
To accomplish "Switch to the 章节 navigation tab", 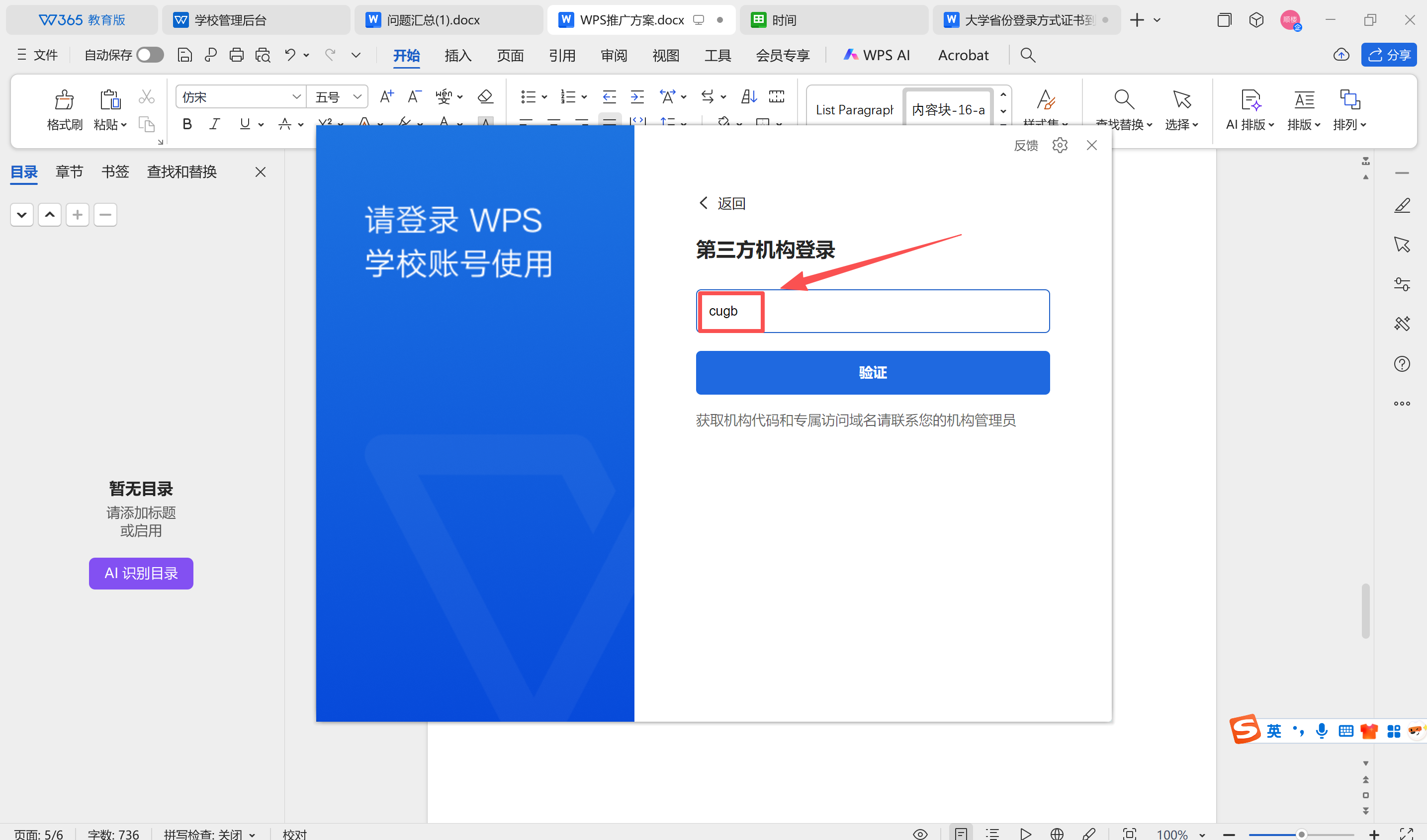I will pyautogui.click(x=70, y=171).
